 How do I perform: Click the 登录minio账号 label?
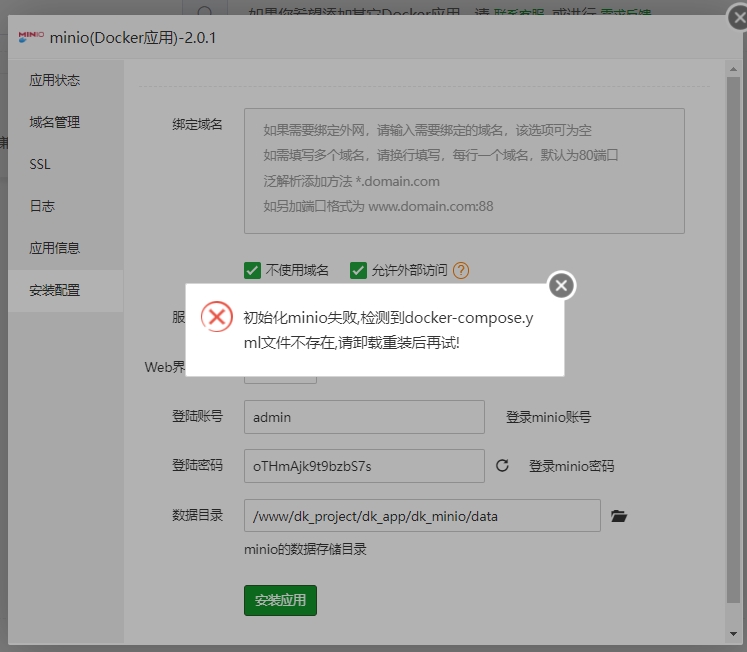(x=548, y=417)
